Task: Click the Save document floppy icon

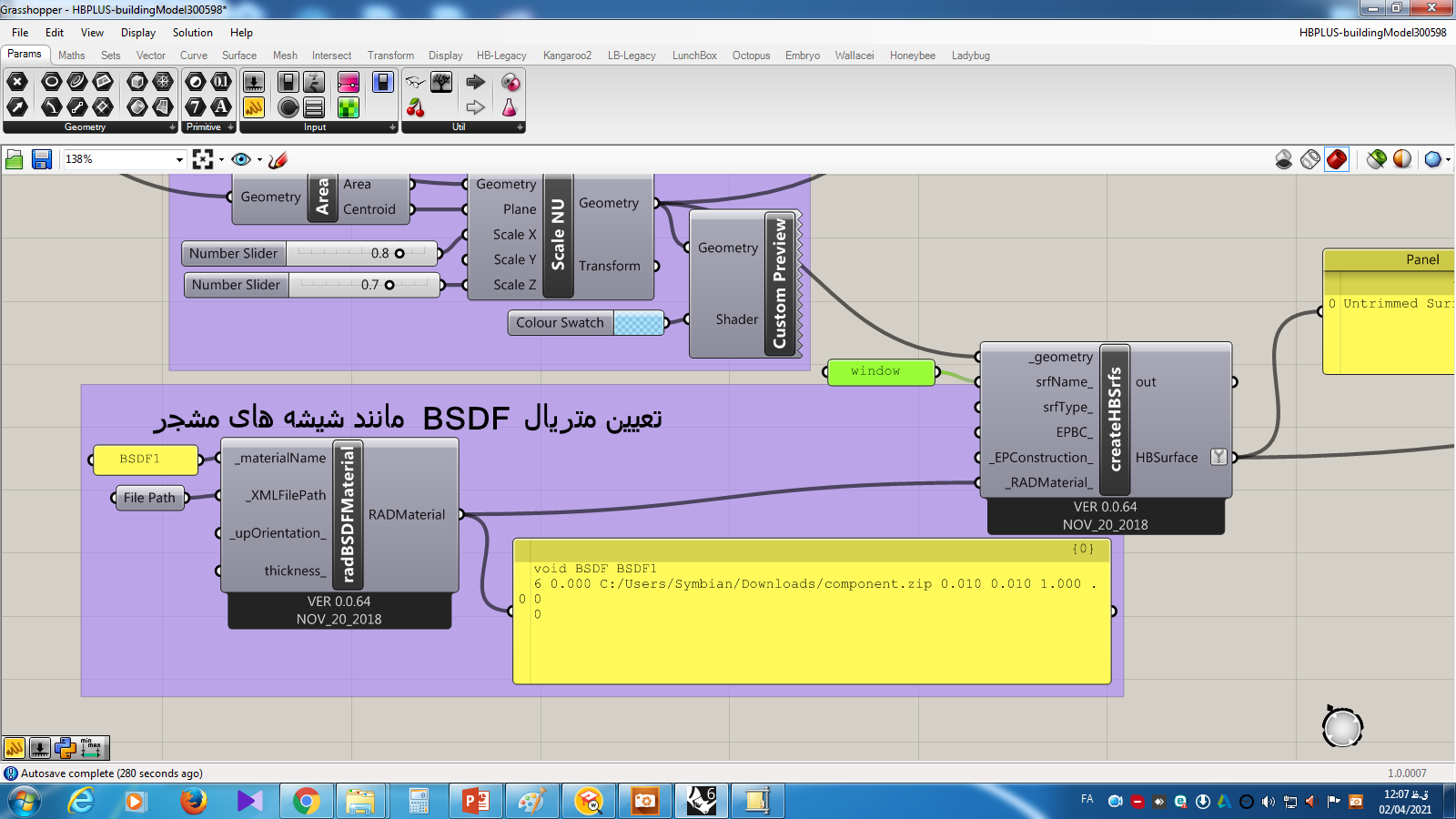Action: (41, 159)
